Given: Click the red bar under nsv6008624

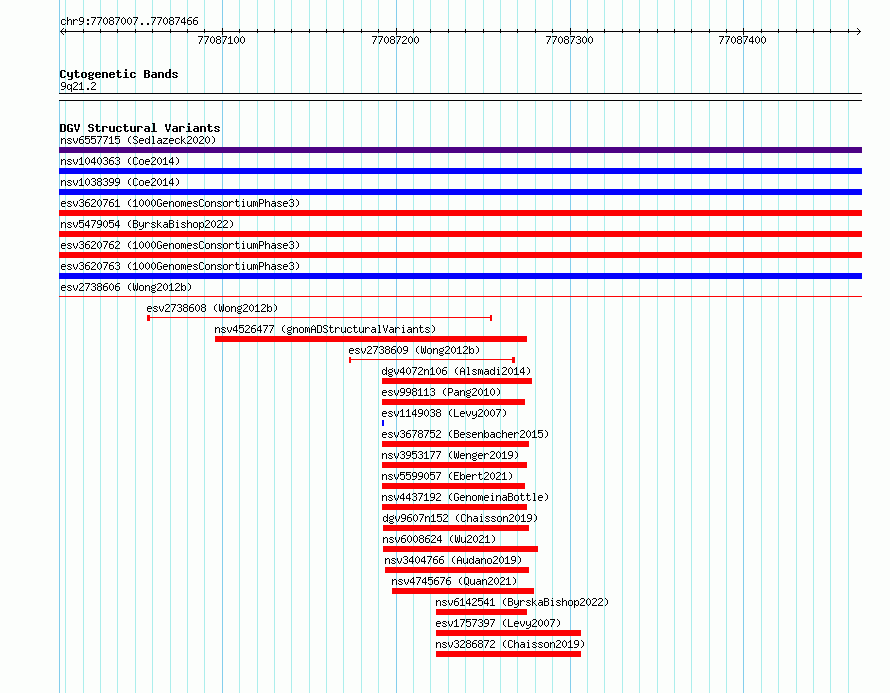Looking at the screenshot, I should click(x=460, y=549).
